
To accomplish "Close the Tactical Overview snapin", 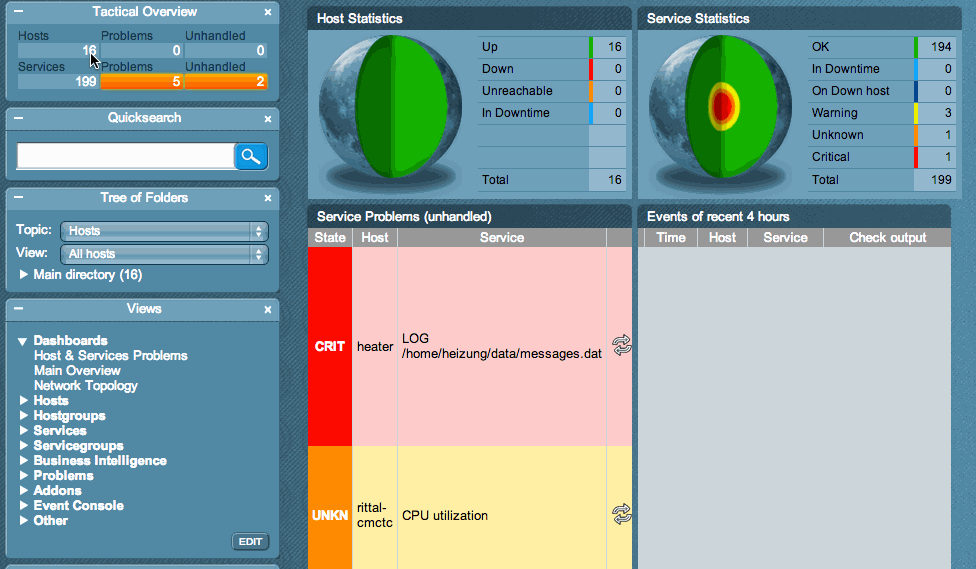I will coord(268,12).
